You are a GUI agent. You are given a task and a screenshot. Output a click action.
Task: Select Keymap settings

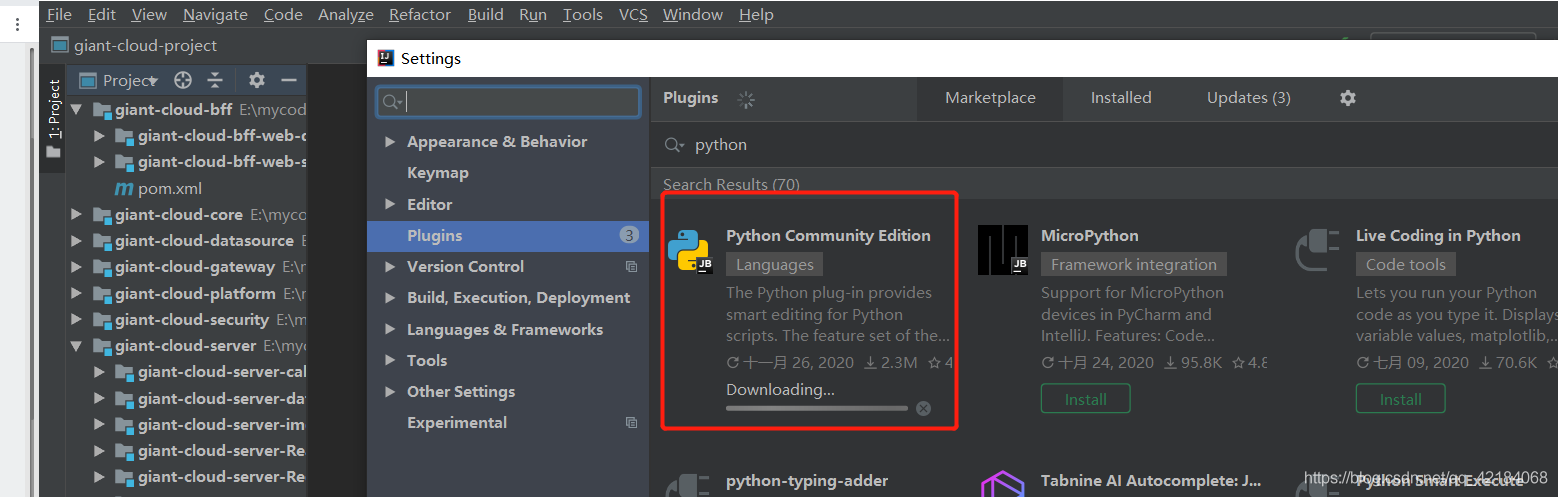tap(437, 173)
